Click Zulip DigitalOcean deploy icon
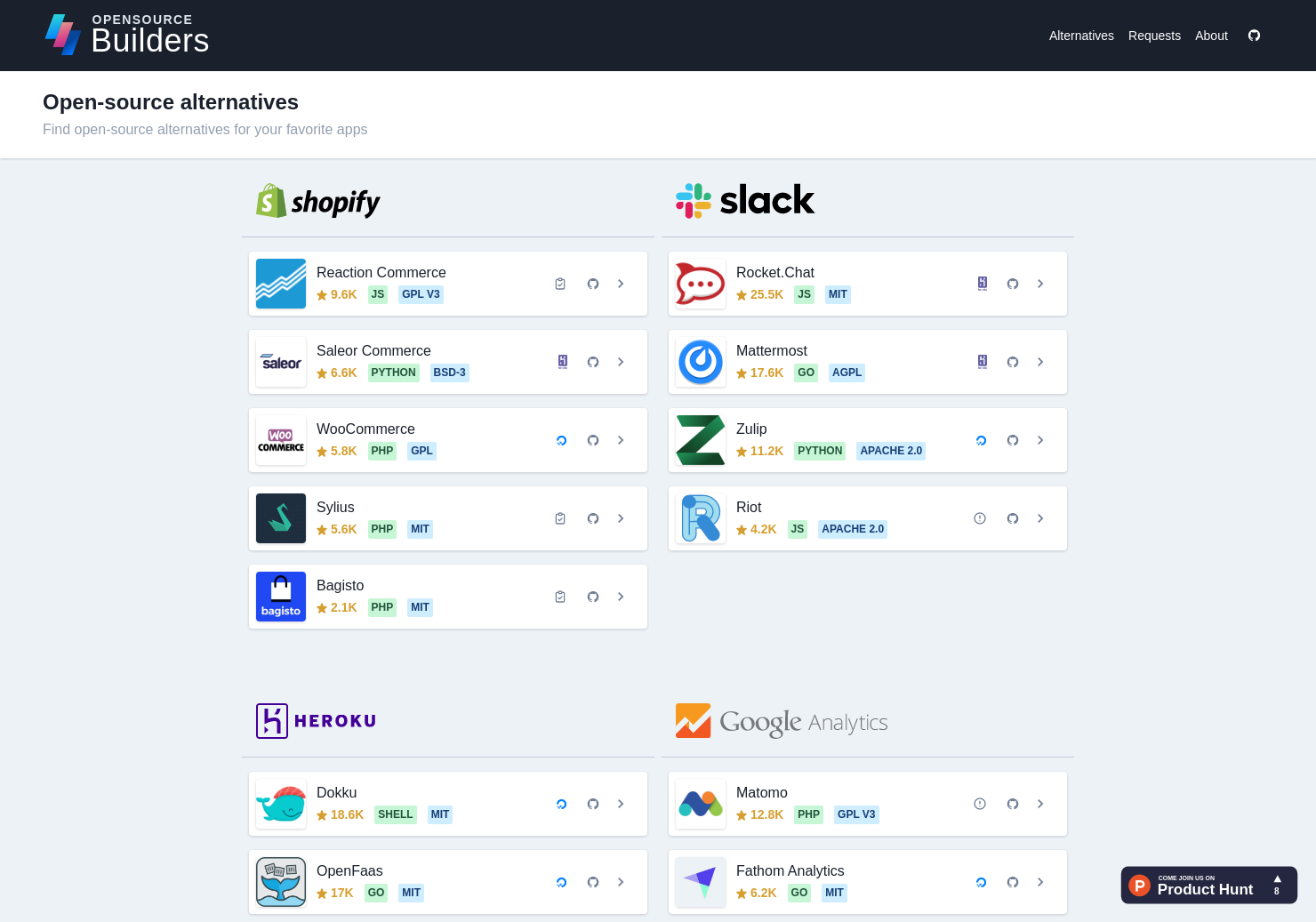This screenshot has width=1316, height=922. pos(982,440)
